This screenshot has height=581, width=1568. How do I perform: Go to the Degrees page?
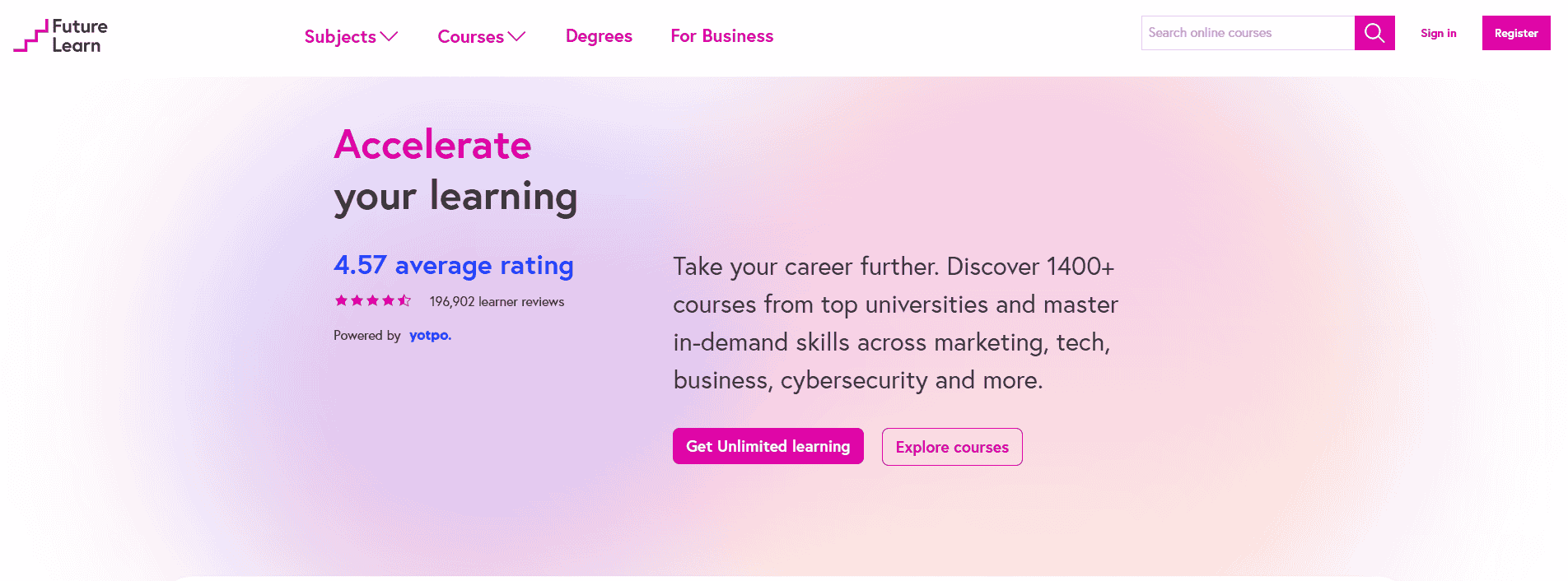tap(599, 36)
